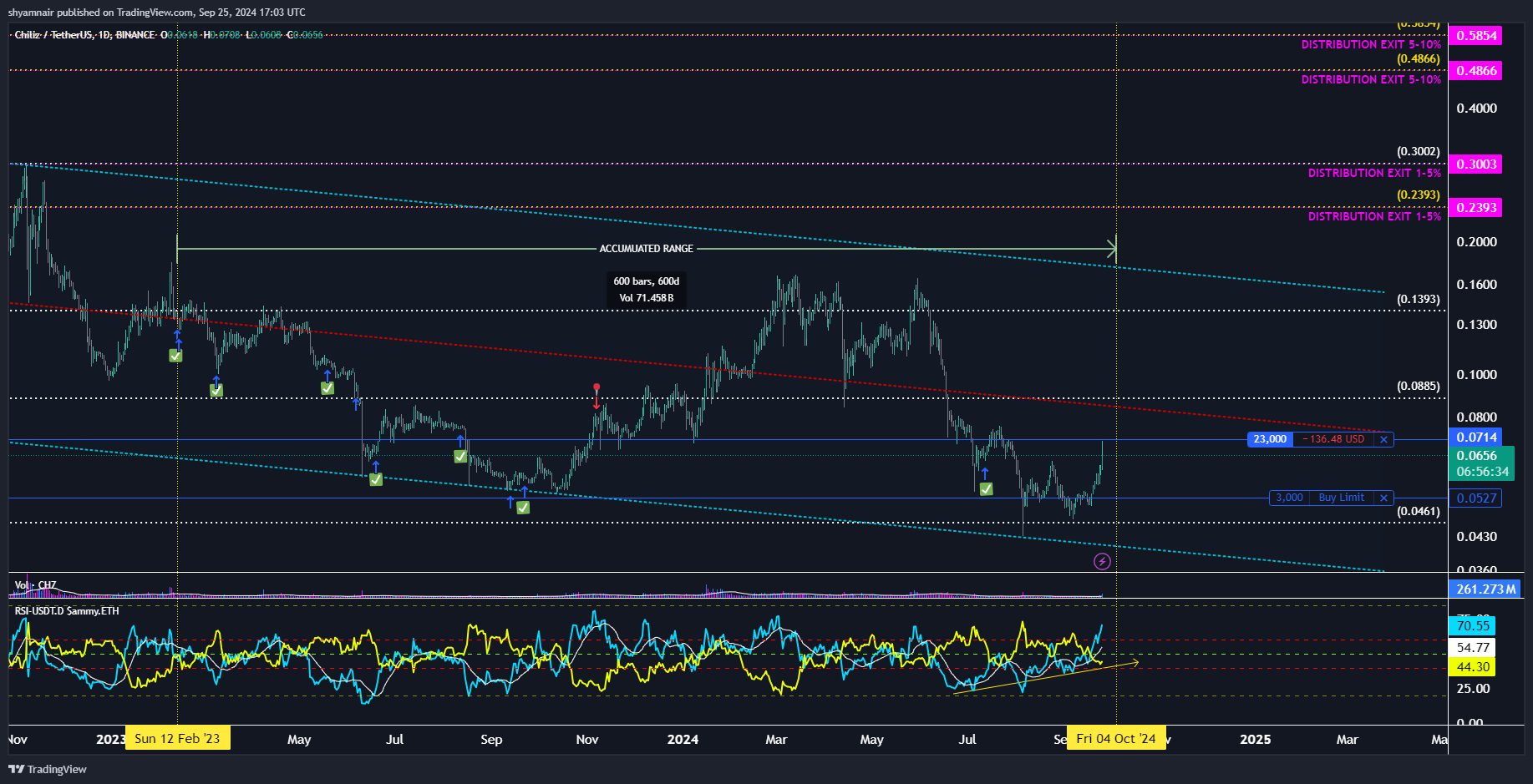This screenshot has height=784, width=1533.
Task: Click the 0.0656 current price label
Action: (x=1476, y=456)
